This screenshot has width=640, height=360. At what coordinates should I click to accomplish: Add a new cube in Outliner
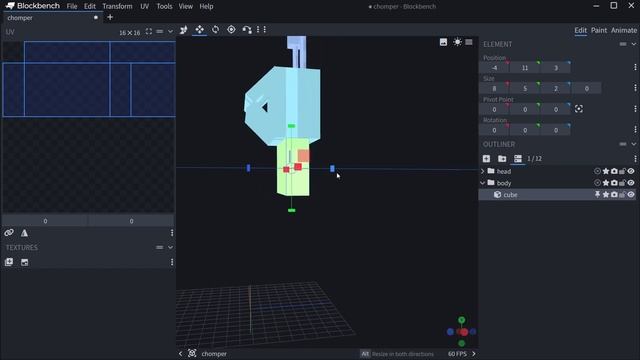click(486, 158)
